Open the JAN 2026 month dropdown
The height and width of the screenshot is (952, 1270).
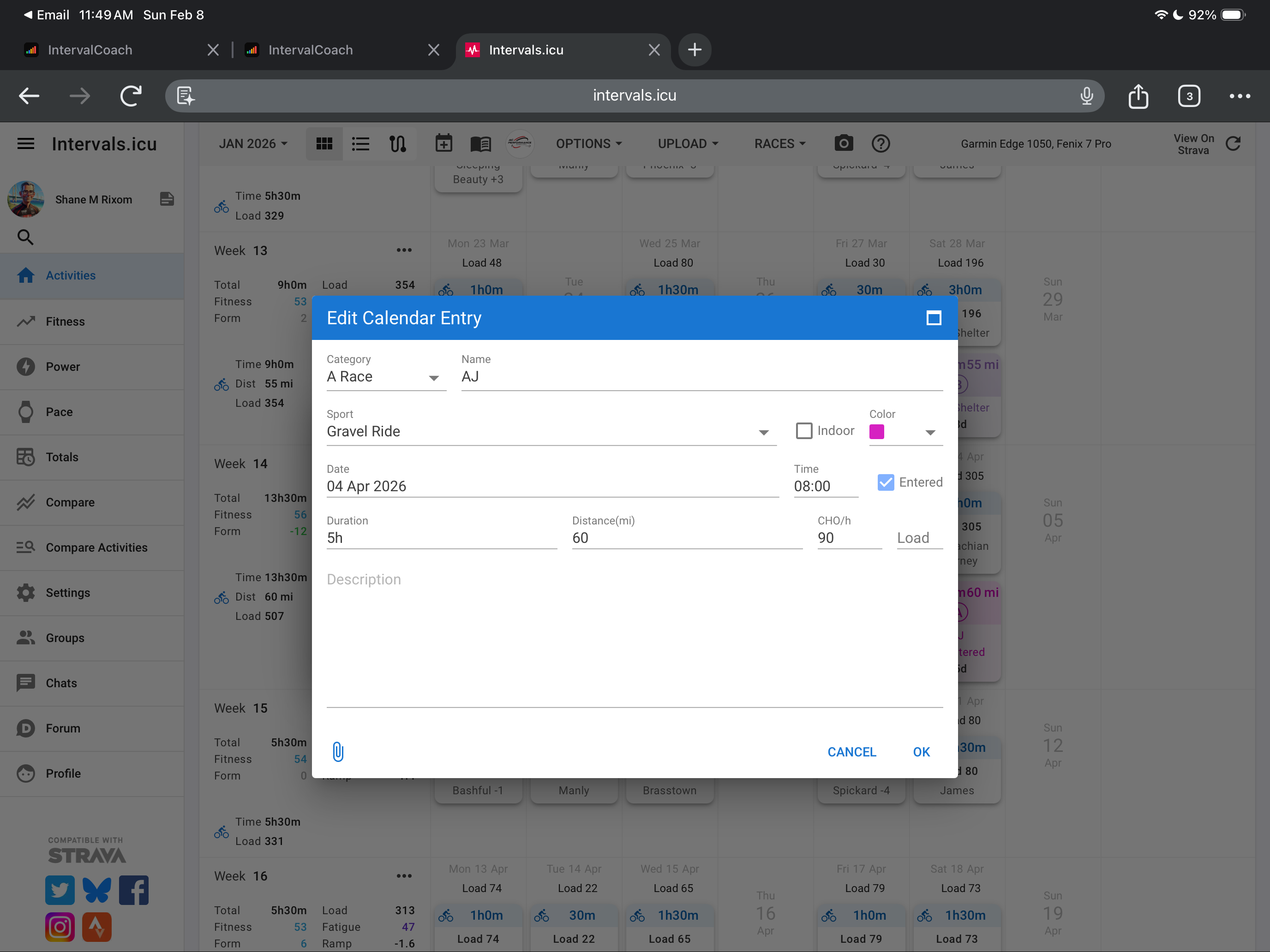(x=252, y=143)
